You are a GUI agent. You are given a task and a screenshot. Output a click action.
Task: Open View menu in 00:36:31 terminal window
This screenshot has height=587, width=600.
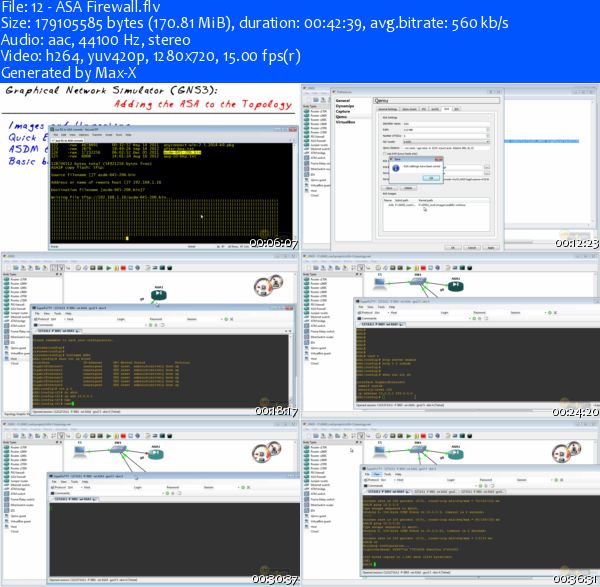[377, 474]
